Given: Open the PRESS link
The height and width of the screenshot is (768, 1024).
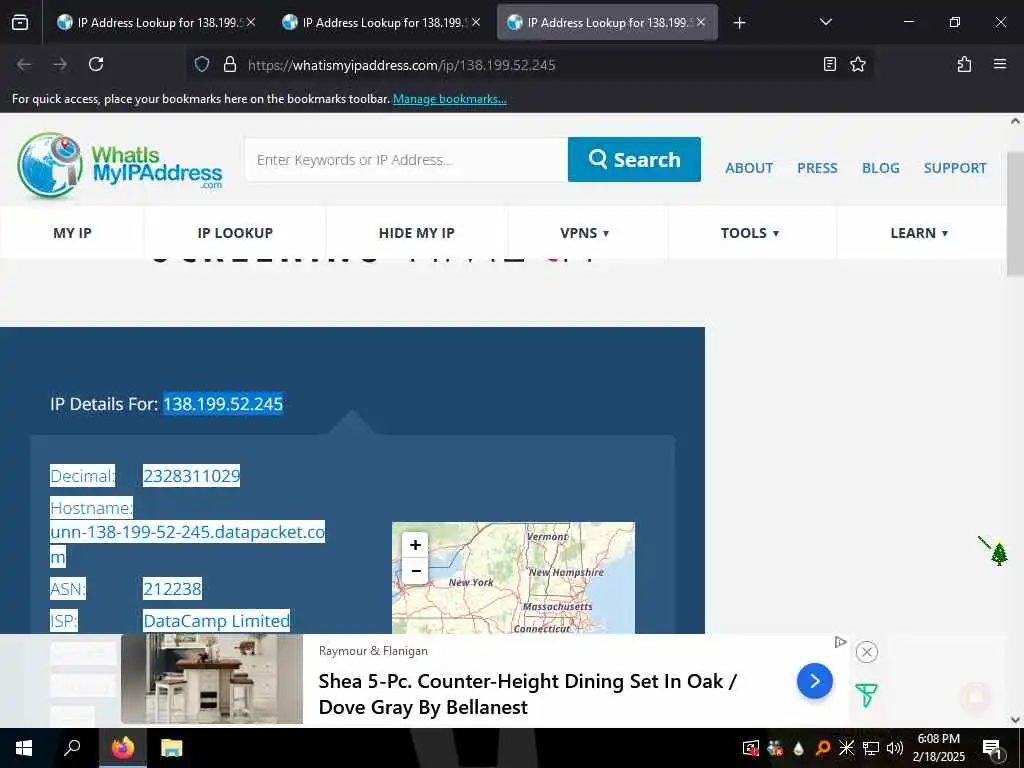Looking at the screenshot, I should pyautogui.click(x=817, y=168).
